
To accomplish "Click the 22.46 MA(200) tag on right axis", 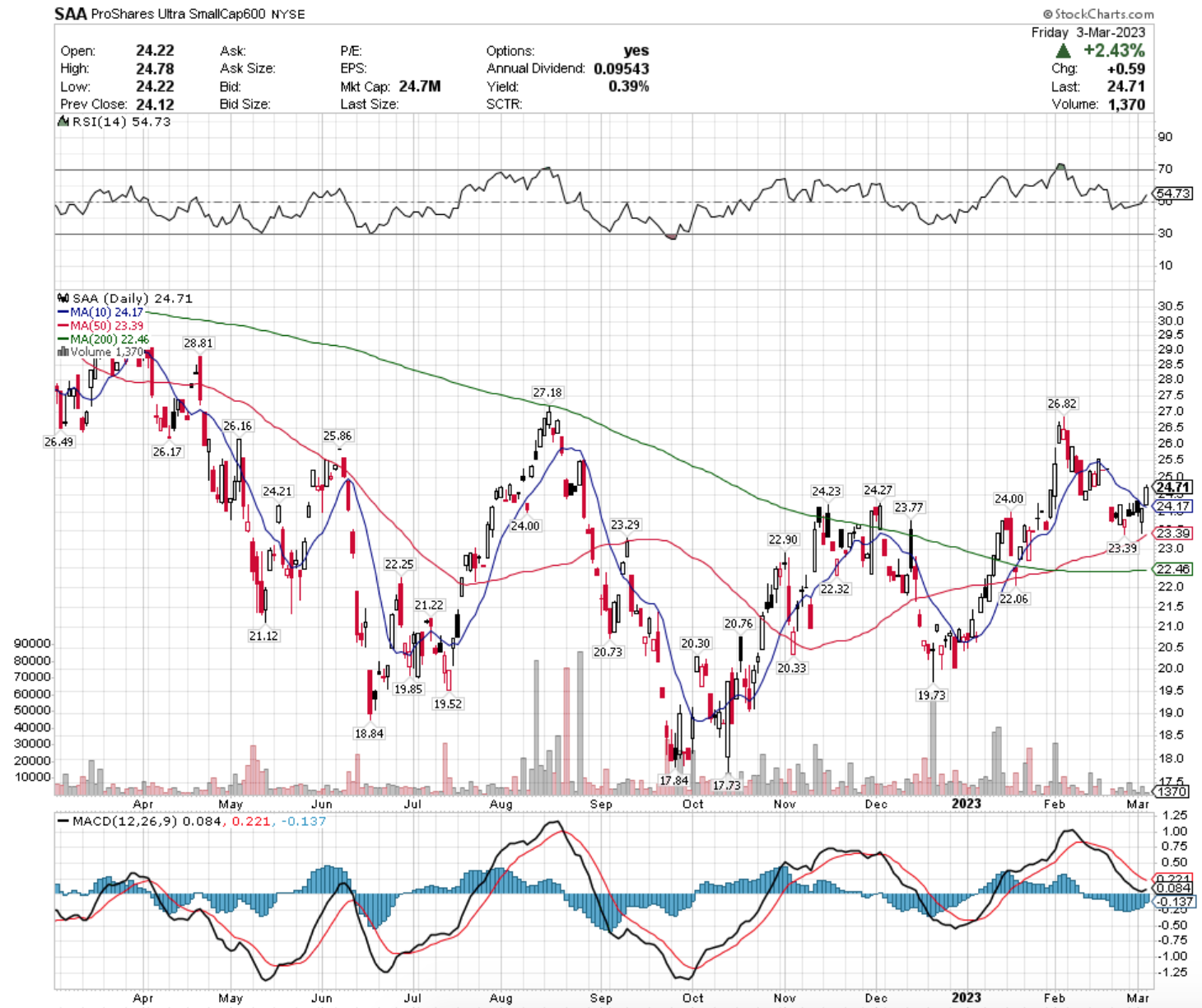I will tap(1173, 569).
